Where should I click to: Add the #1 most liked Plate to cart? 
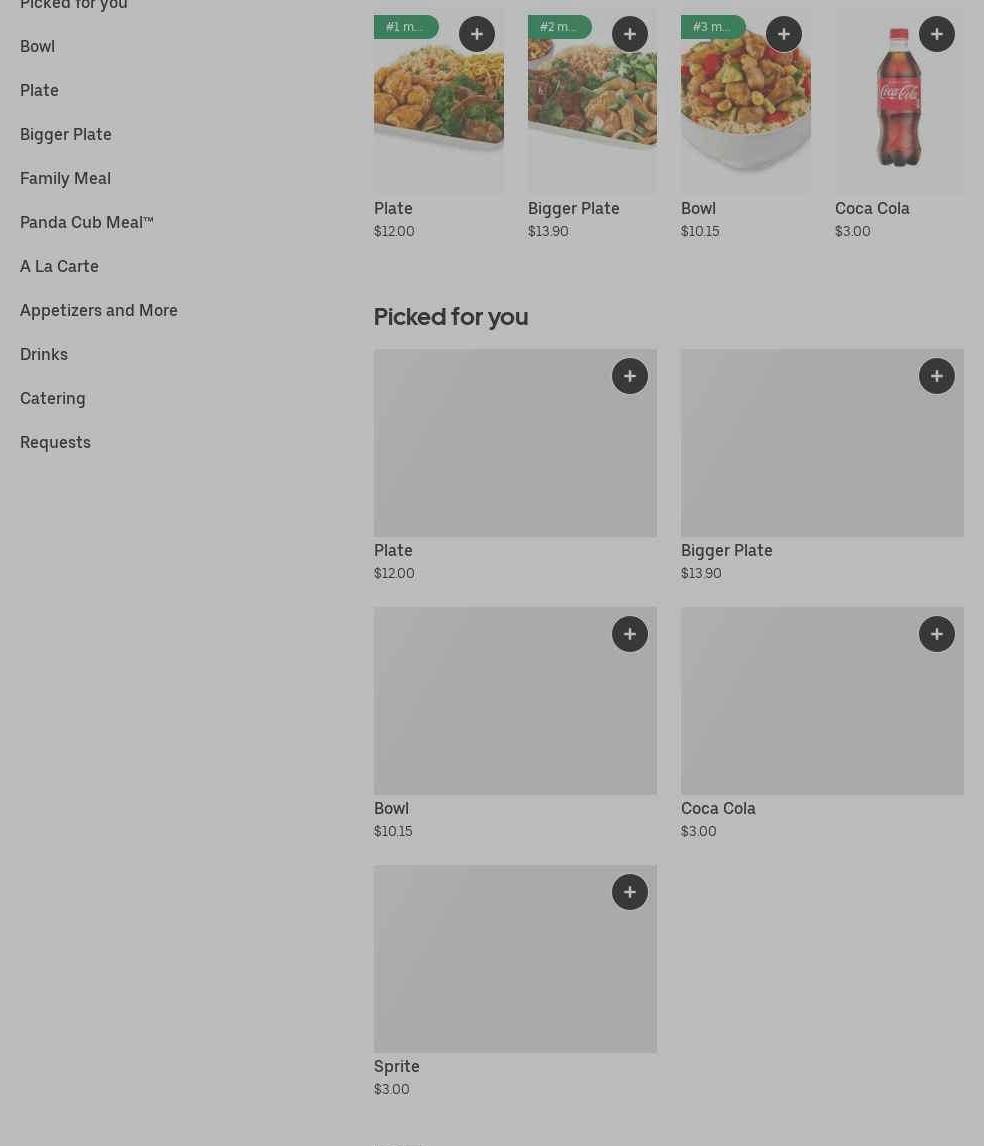tap(477, 34)
